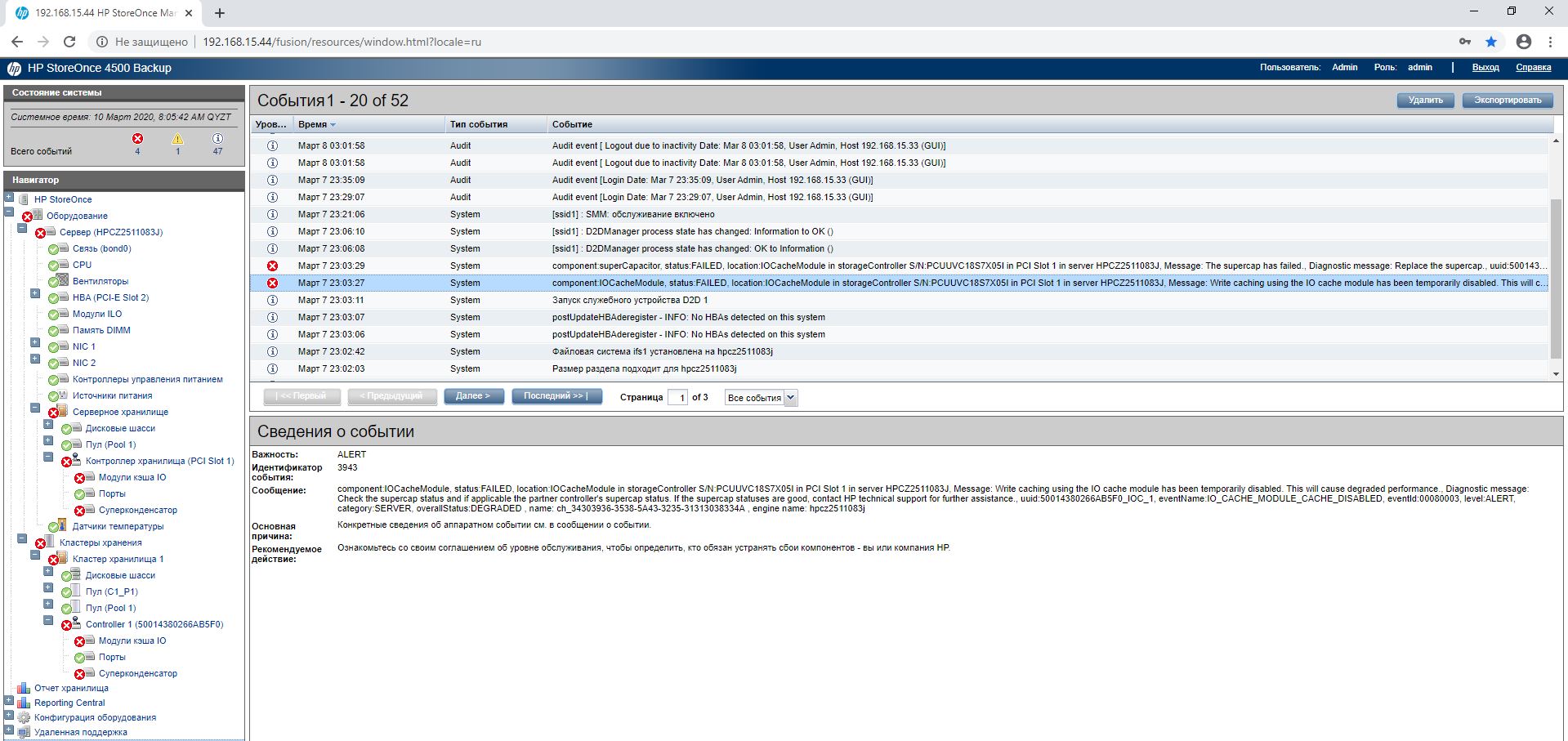The height and width of the screenshot is (741, 1568).
Task: Click the Тип события column header
Action: tap(479, 124)
